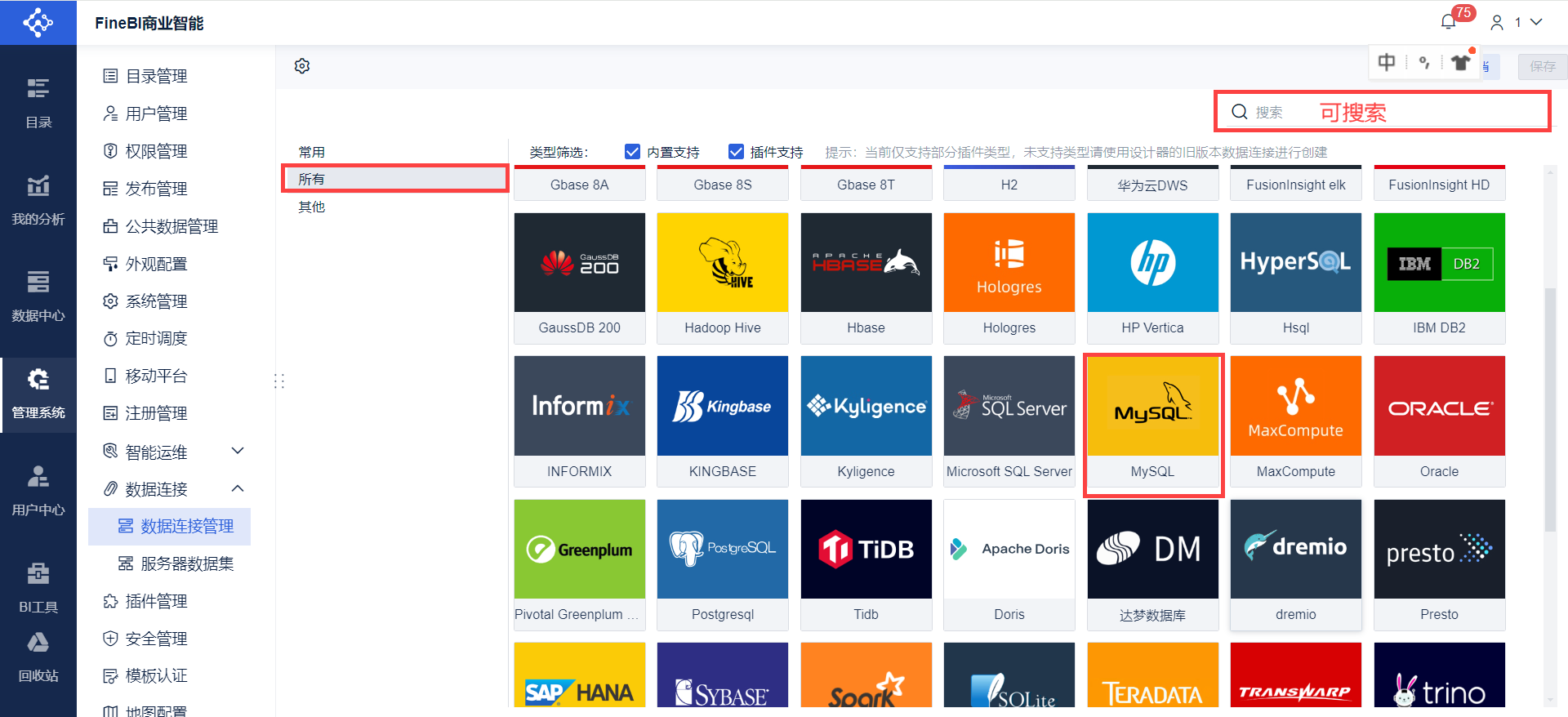The image size is (1568, 717).
Task: Choose the GaussDB 200 connection tile
Action: [580, 278]
